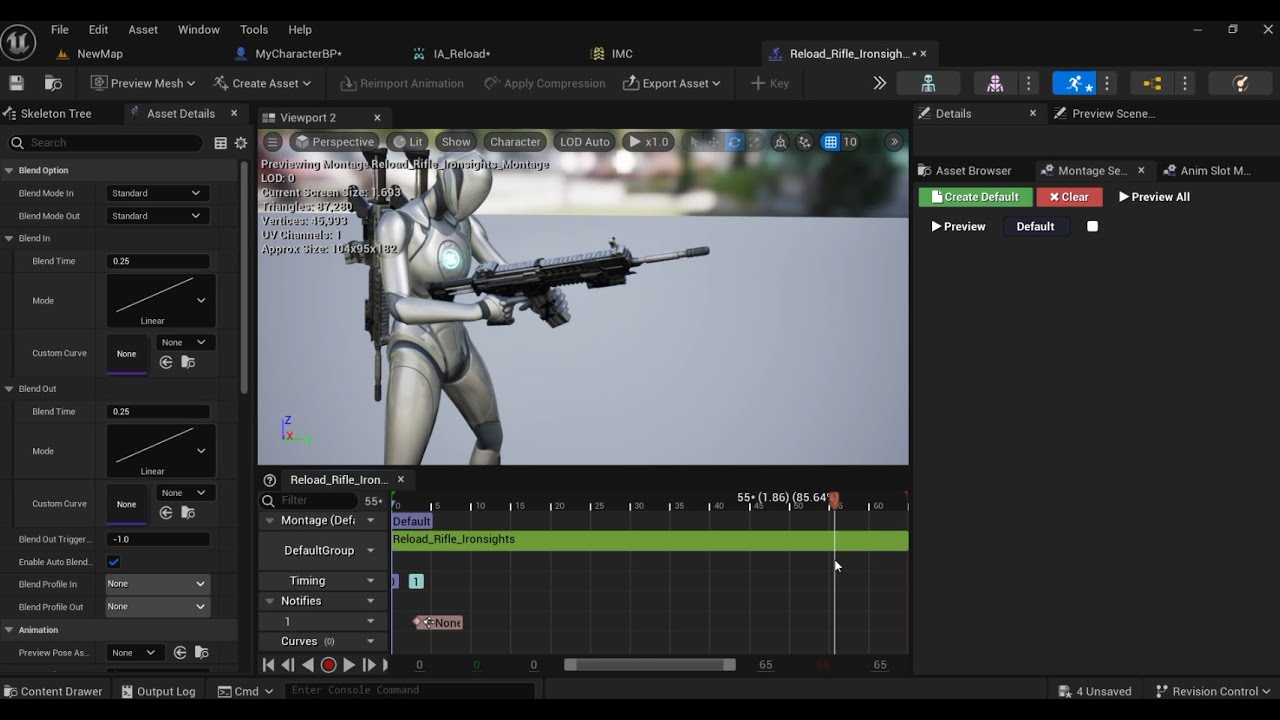Toggle the Default section preview checkbox
Screen dimensions: 1280x720
click(x=1092, y=226)
